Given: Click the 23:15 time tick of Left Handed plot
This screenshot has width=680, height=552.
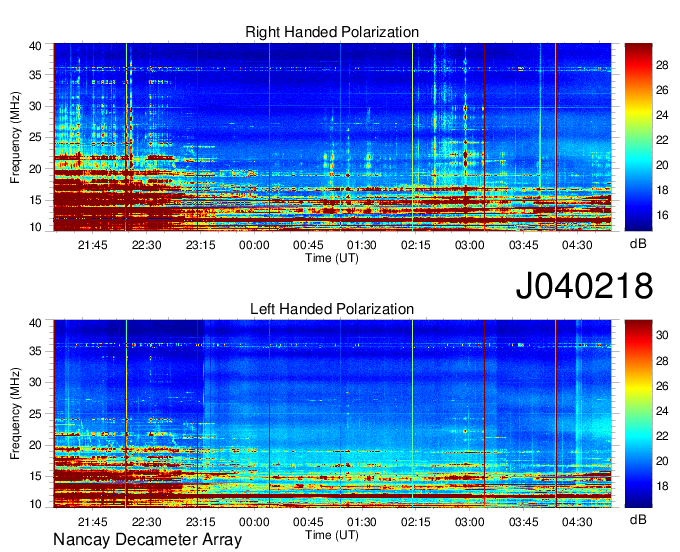Looking at the screenshot, I should coord(200,522).
